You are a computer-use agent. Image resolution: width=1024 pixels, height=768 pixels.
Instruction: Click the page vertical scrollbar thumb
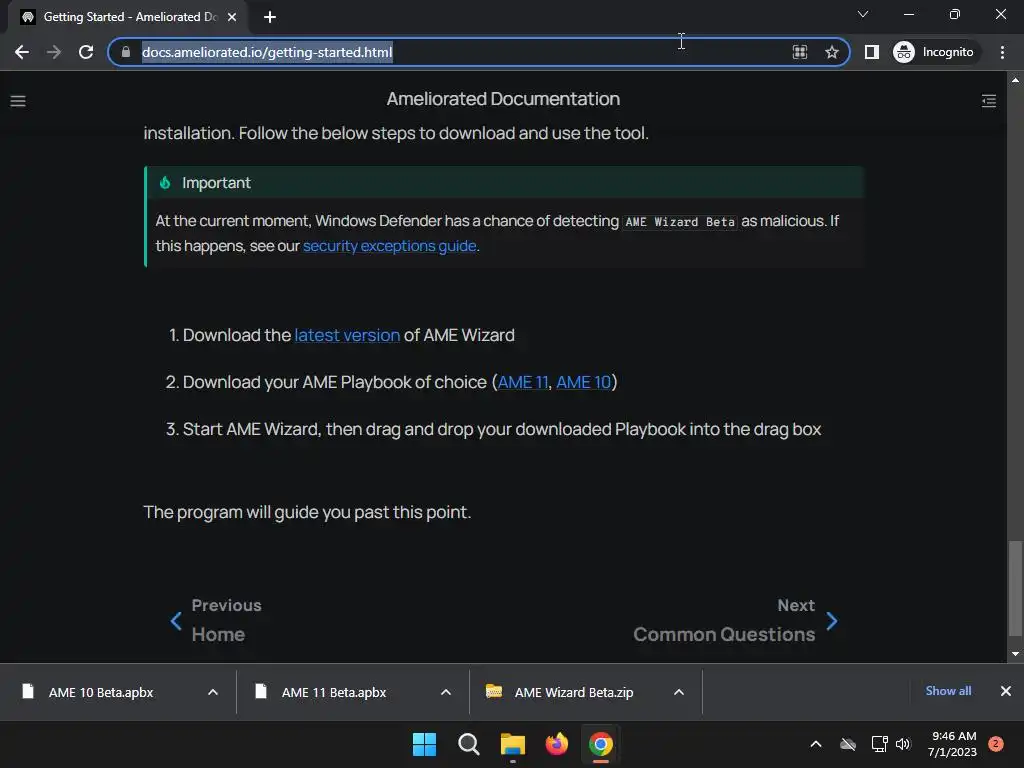coord(1015,588)
